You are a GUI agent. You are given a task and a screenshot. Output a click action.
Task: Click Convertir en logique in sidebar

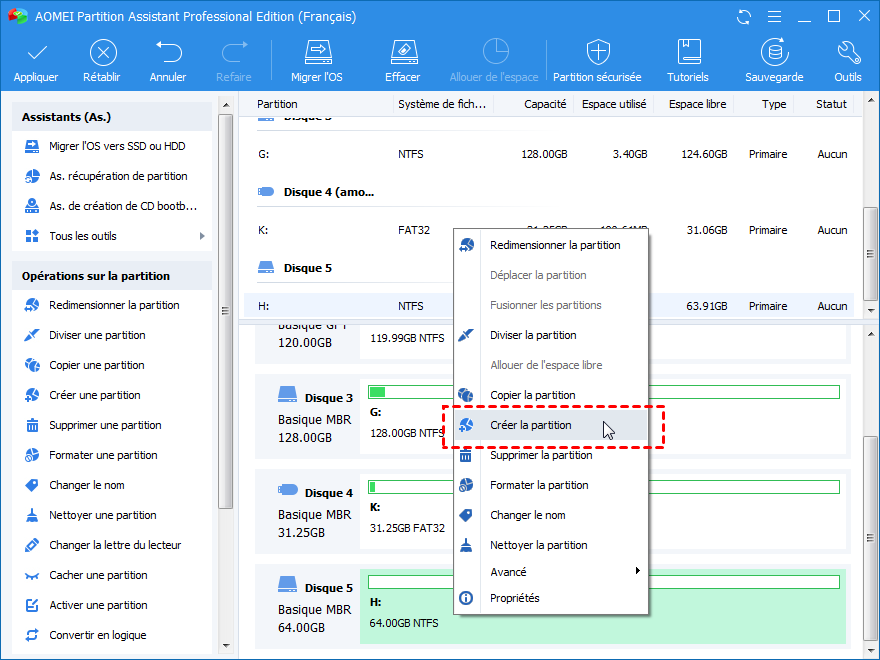[97, 635]
